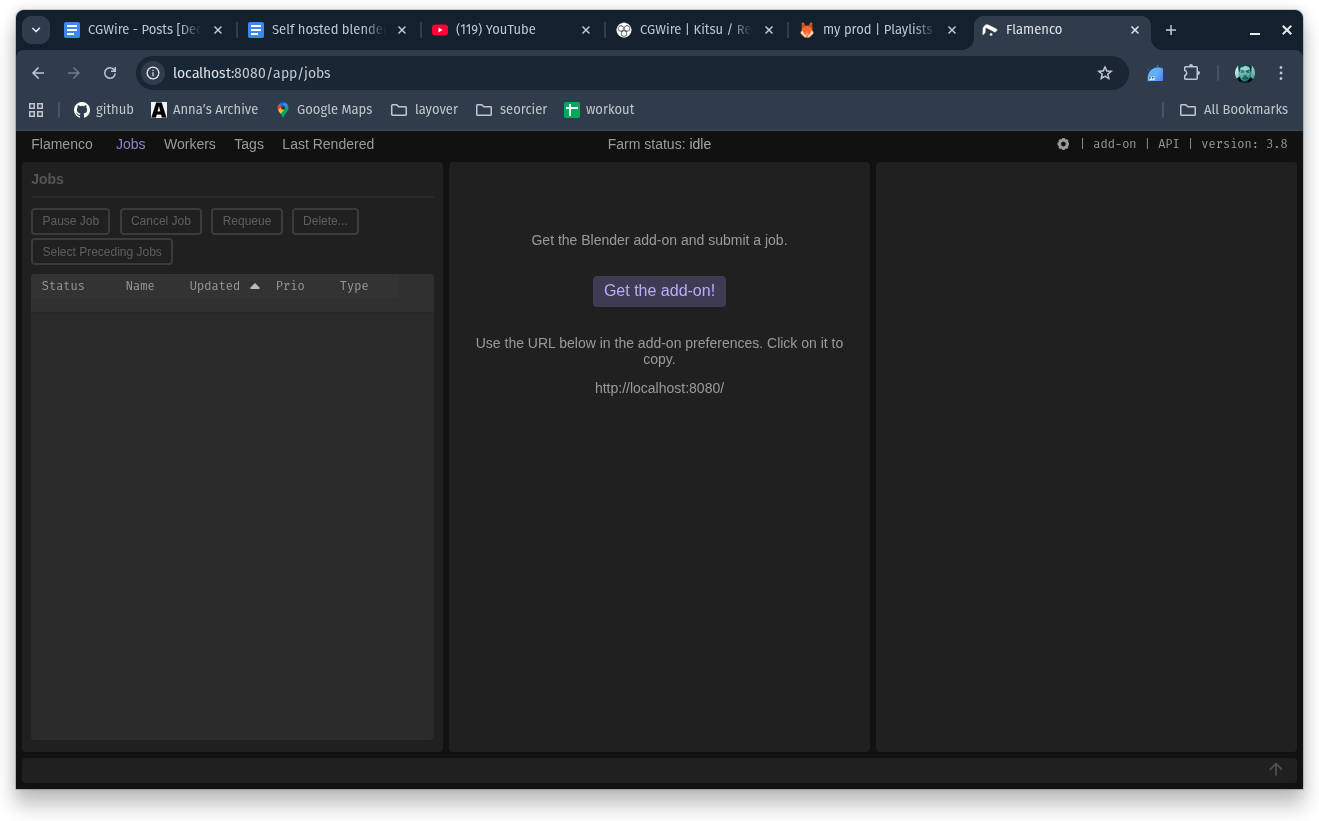
Task: Select the Jobs navigation item
Action: click(x=131, y=144)
